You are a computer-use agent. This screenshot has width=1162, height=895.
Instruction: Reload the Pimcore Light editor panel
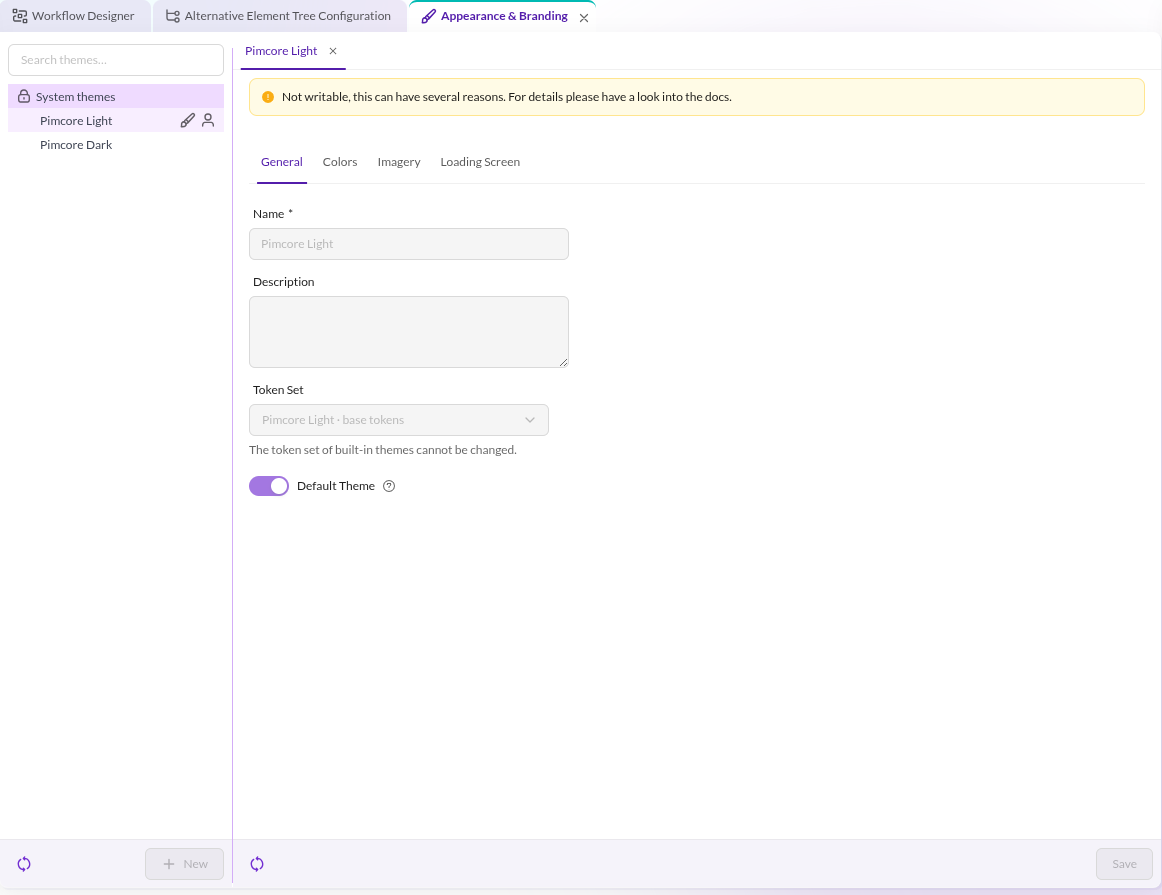257,864
